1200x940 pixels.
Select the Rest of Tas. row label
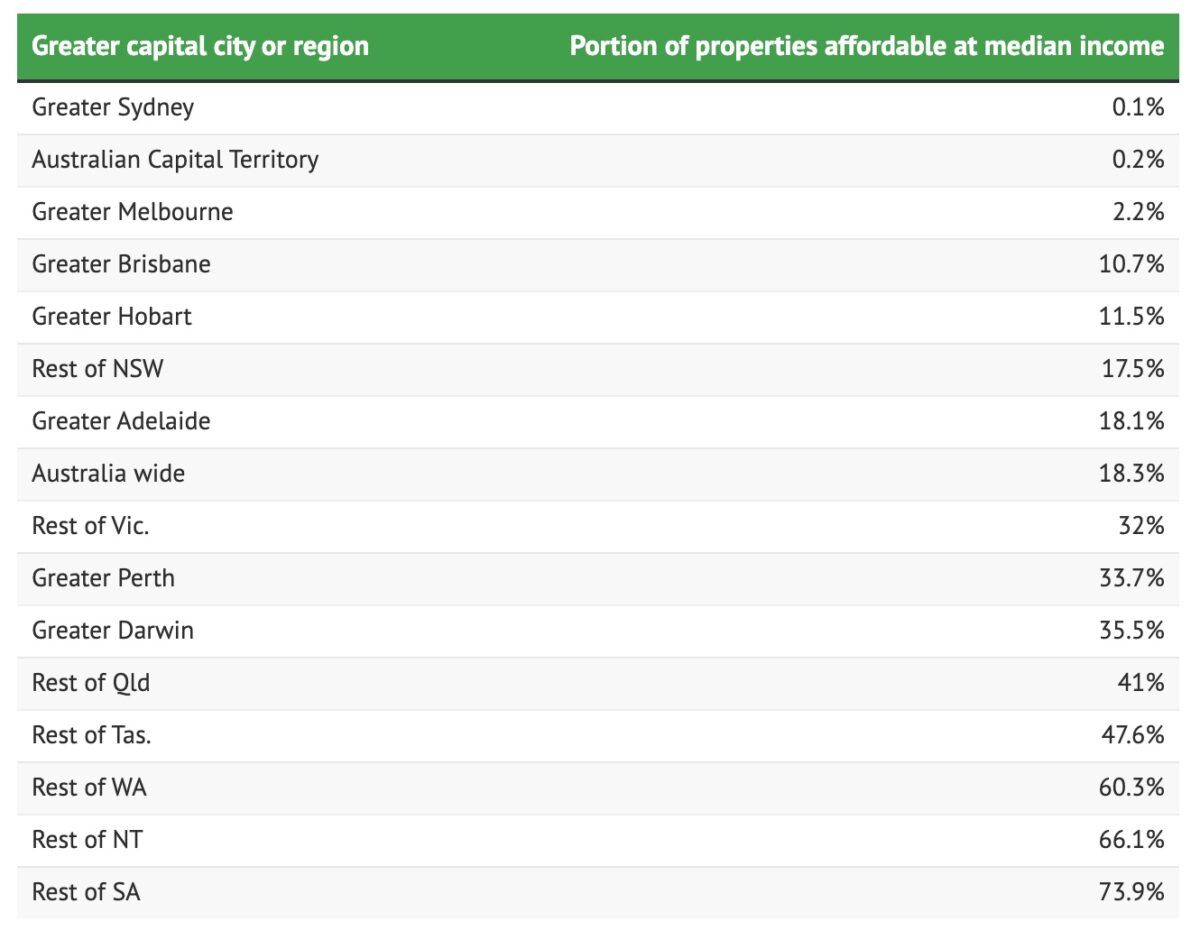[x=92, y=735]
